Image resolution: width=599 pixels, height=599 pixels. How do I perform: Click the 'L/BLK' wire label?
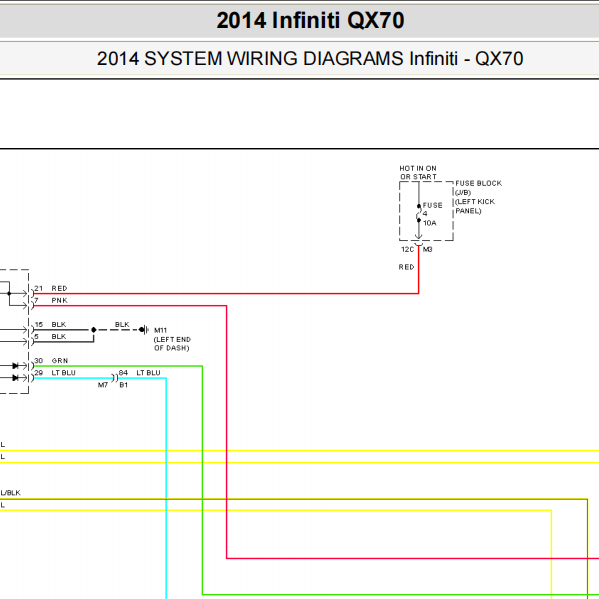click(11, 493)
